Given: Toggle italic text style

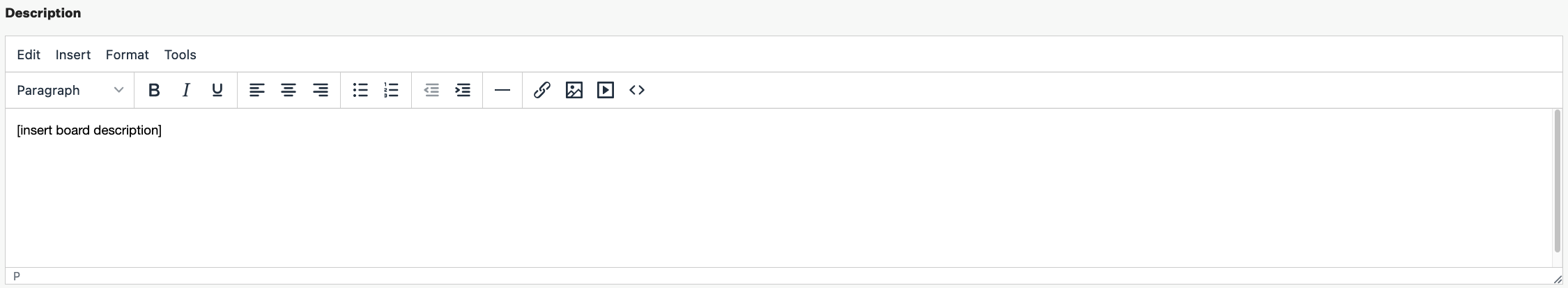Looking at the screenshot, I should [186, 90].
